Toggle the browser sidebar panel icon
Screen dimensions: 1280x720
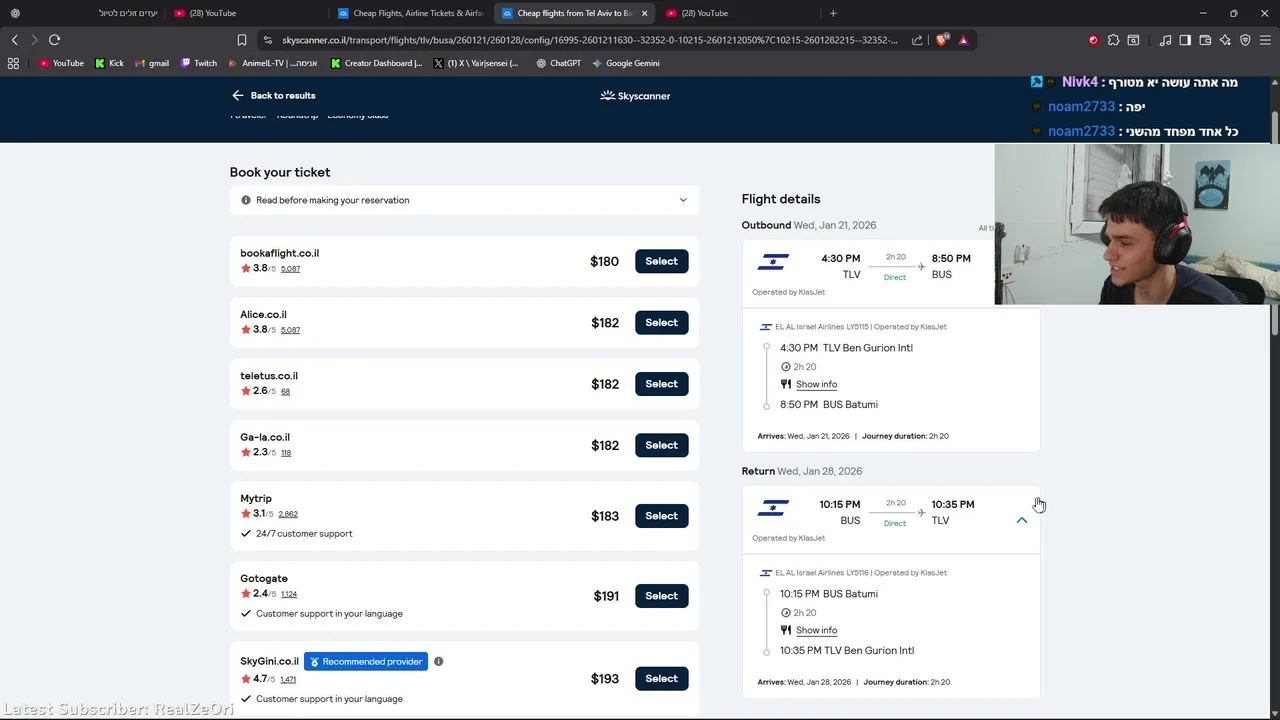pos(1185,40)
